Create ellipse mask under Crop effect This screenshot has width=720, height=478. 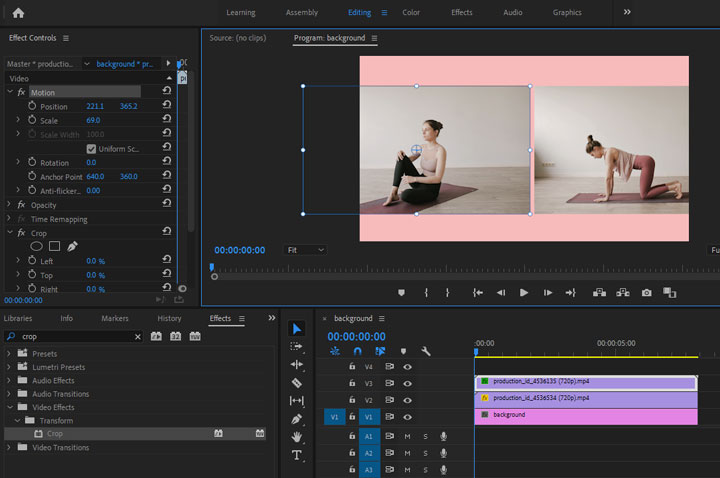click(x=37, y=246)
